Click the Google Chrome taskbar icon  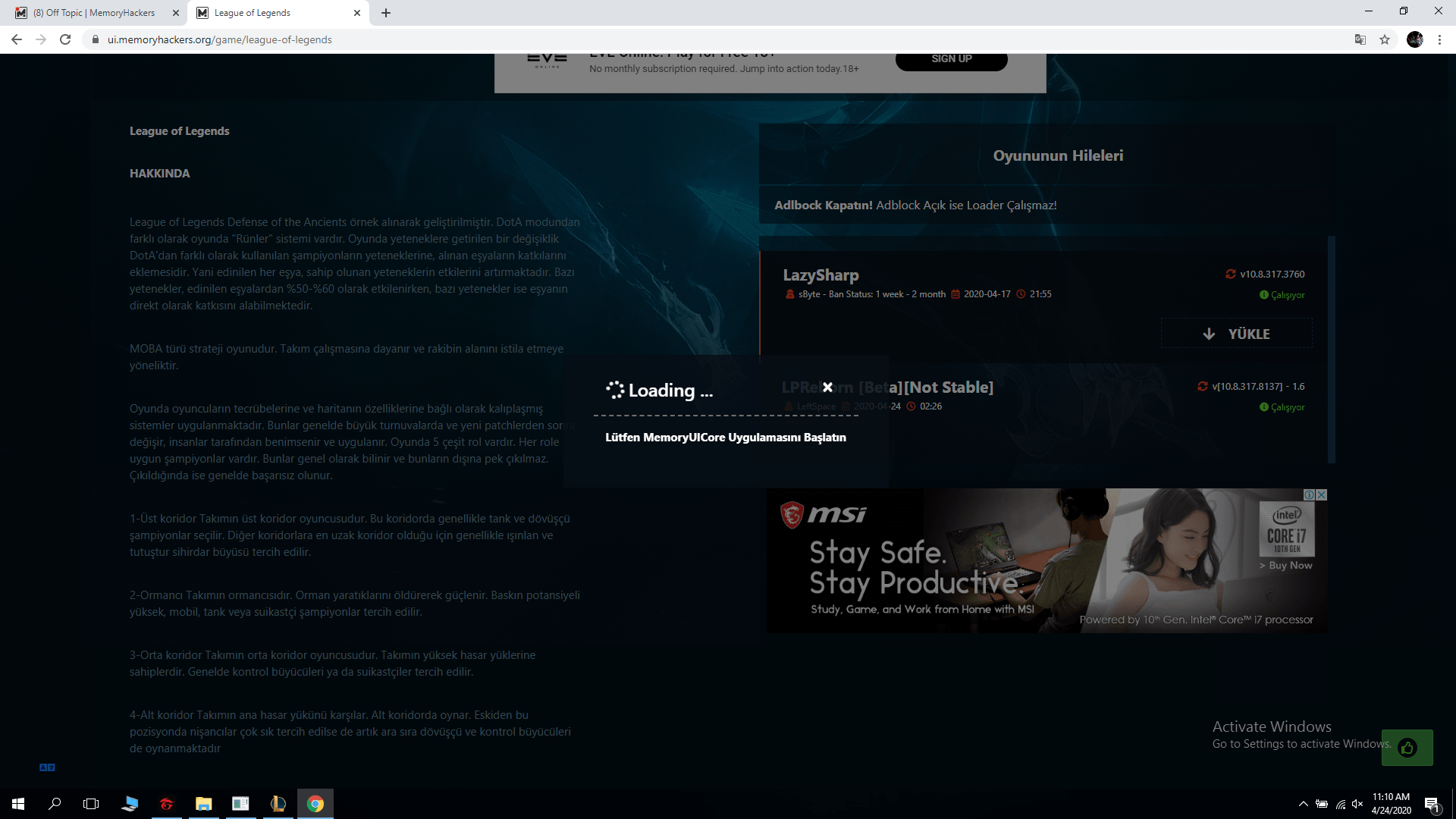[x=315, y=804]
